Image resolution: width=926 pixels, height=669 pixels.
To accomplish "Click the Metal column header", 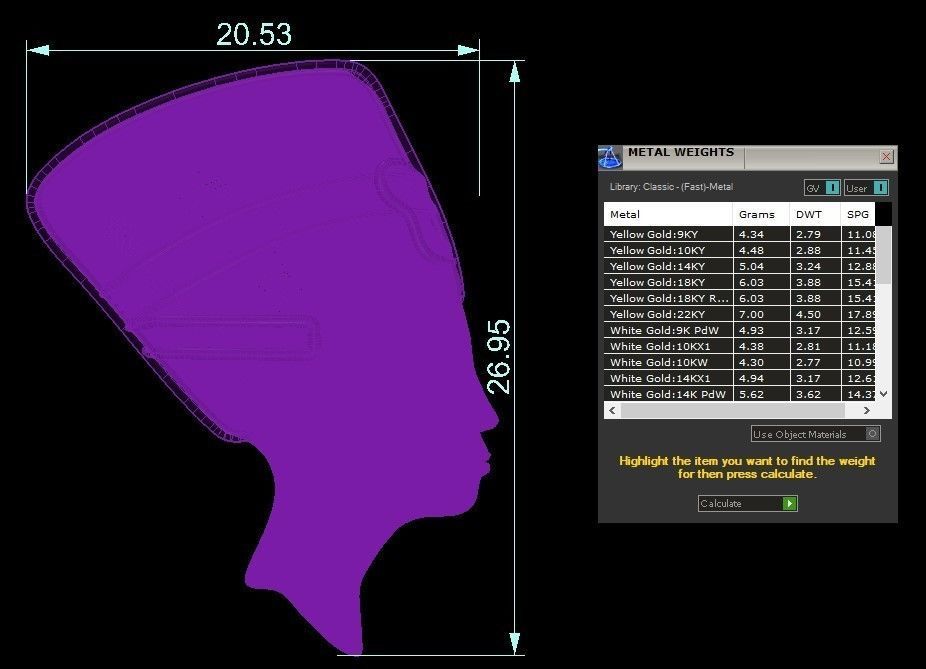I will pos(668,214).
